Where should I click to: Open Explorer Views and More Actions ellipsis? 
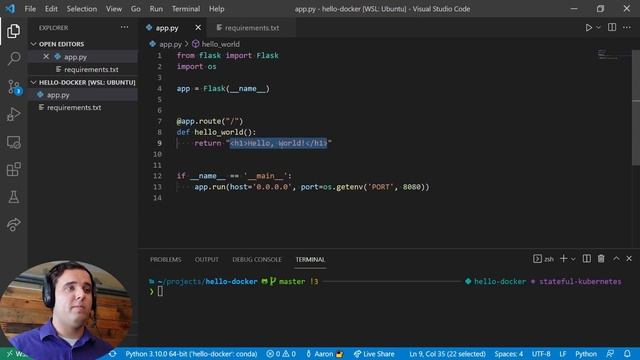click(124, 27)
